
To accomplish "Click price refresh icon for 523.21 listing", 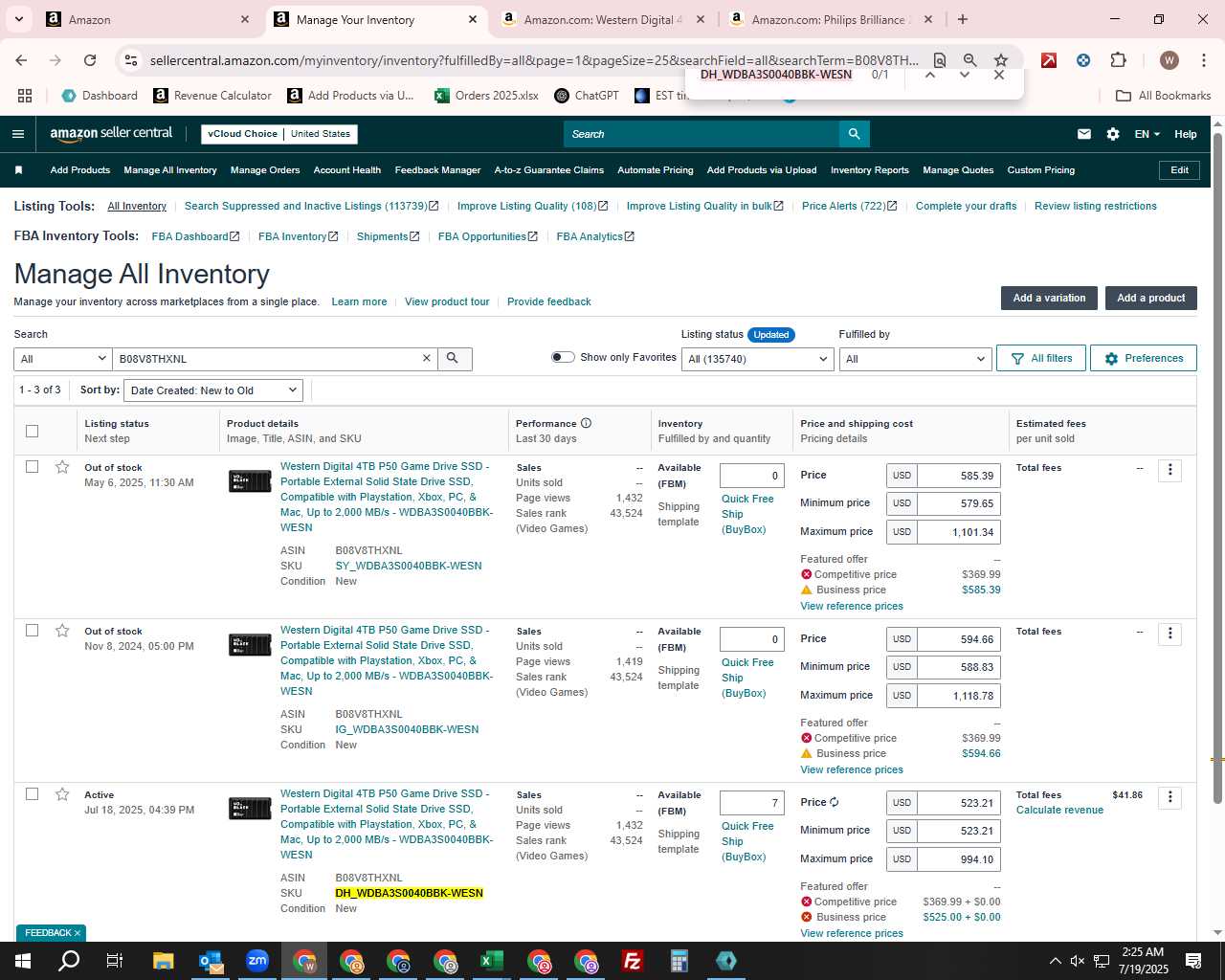I will click(x=835, y=802).
